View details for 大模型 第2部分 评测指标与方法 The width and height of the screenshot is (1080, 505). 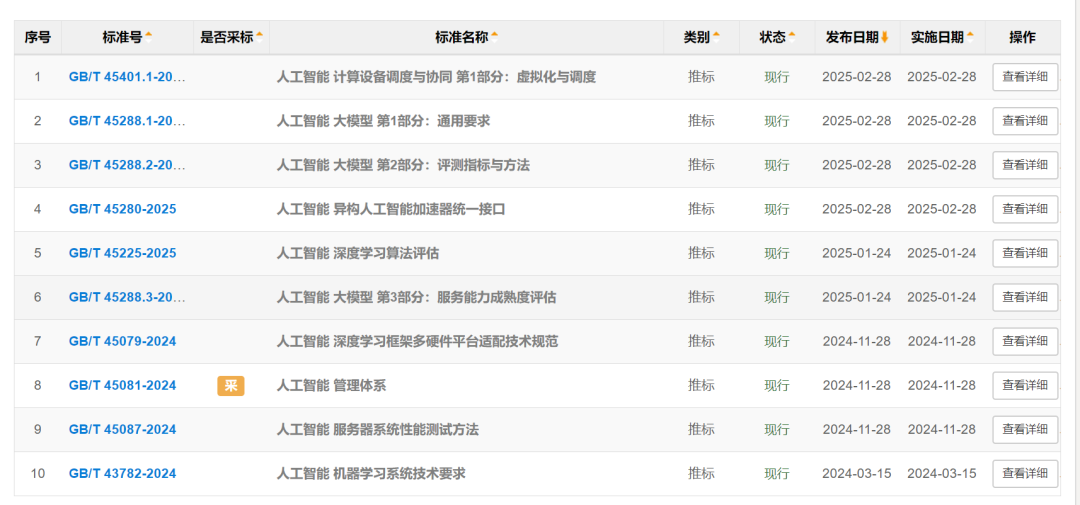(1025, 165)
